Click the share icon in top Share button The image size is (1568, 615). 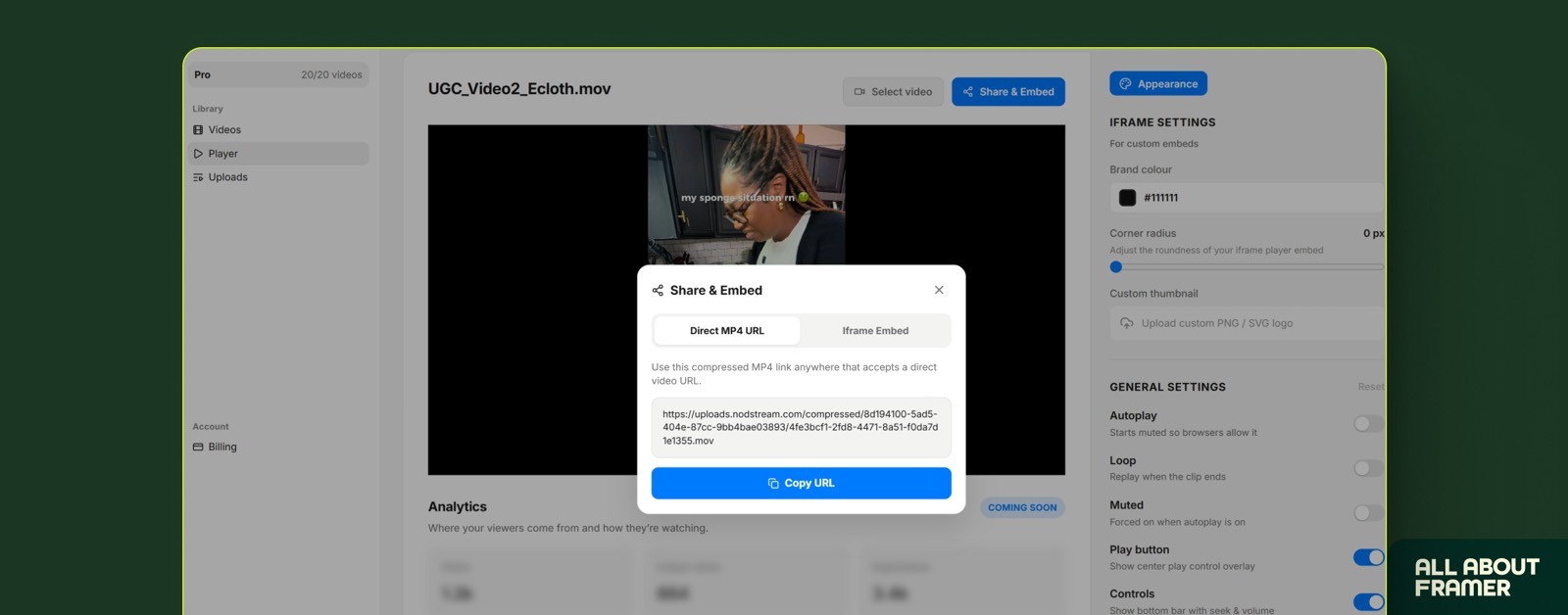(968, 92)
